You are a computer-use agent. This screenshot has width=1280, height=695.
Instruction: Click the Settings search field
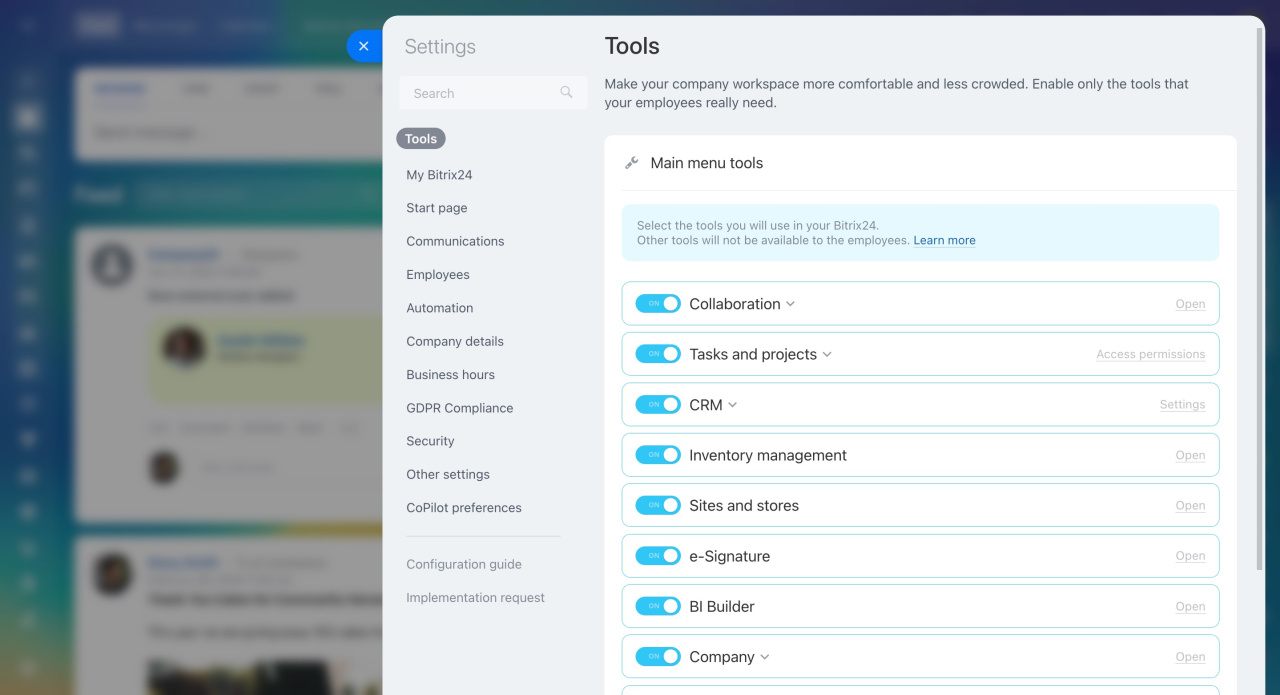coord(480,93)
